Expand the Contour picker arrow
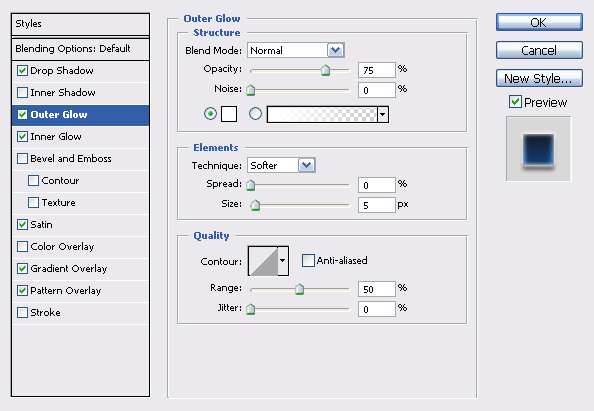Image resolution: width=594 pixels, height=411 pixels. click(283, 261)
